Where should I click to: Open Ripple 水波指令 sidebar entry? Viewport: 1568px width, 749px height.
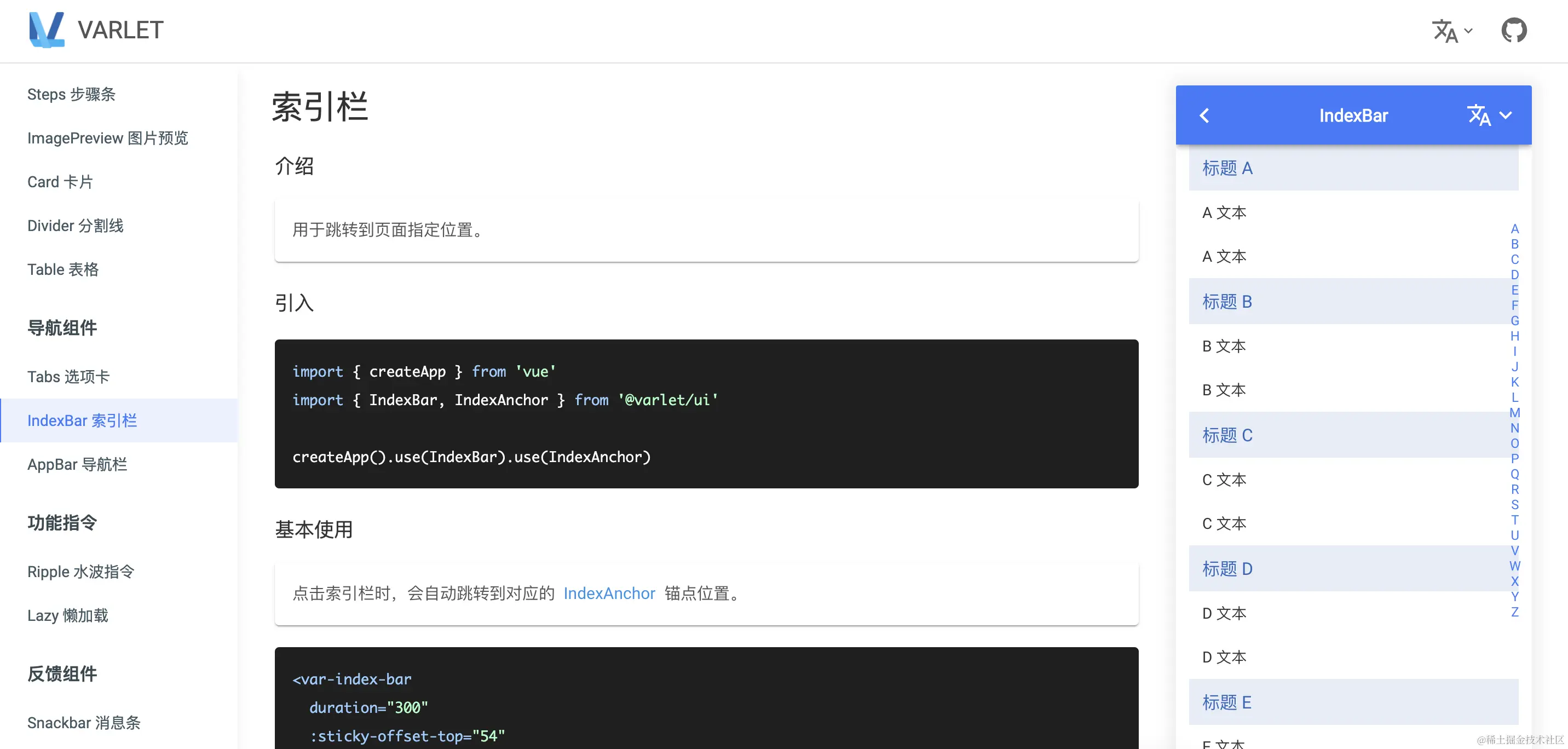tap(80, 572)
